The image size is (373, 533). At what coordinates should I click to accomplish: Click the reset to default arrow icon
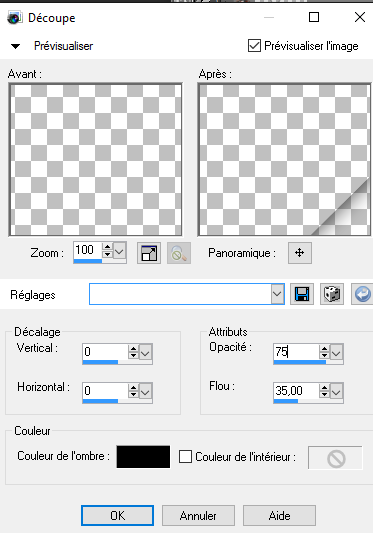tap(362, 294)
